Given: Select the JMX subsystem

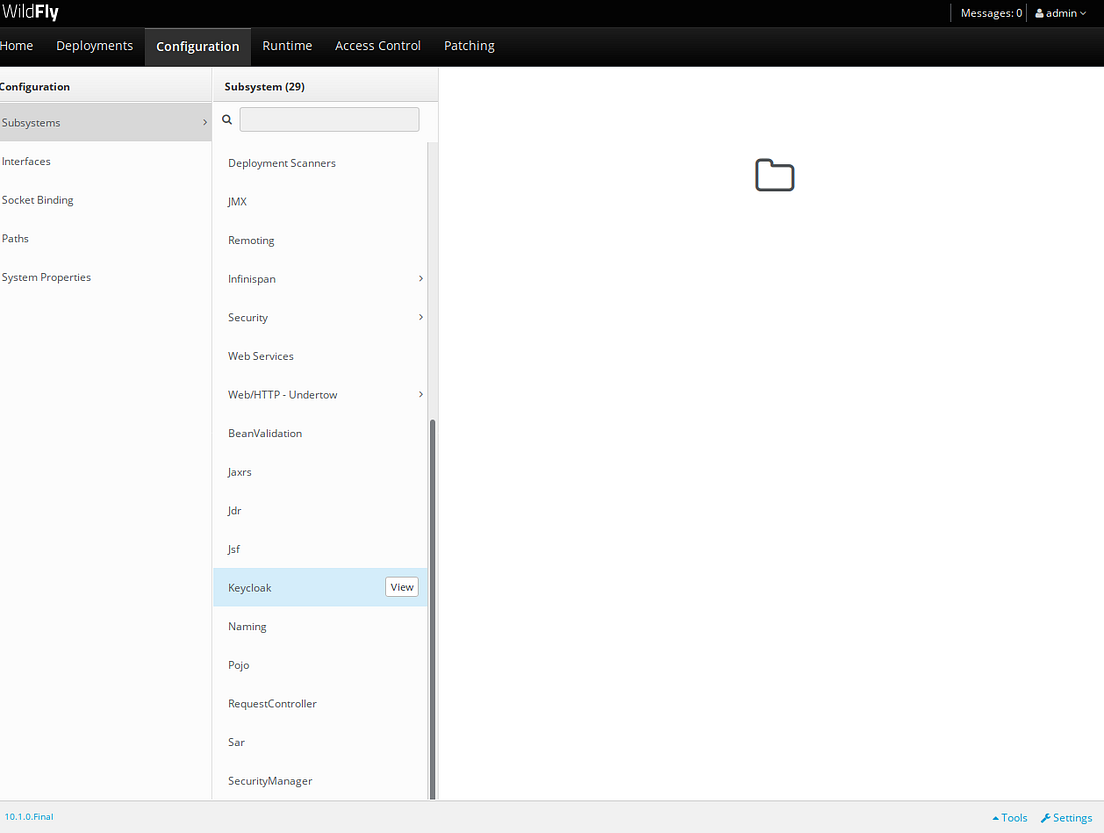Looking at the screenshot, I should 237,201.
